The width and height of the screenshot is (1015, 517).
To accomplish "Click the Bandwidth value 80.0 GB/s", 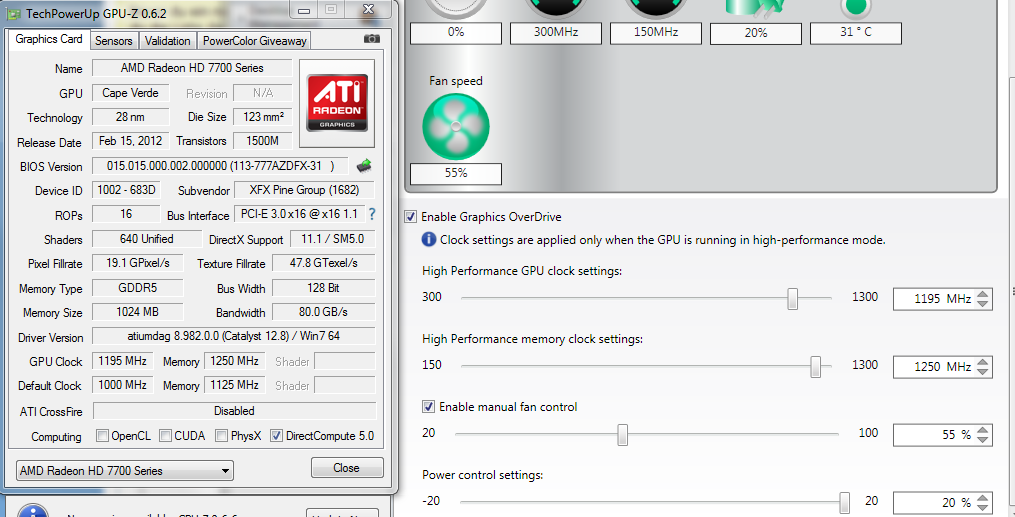I will (323, 312).
